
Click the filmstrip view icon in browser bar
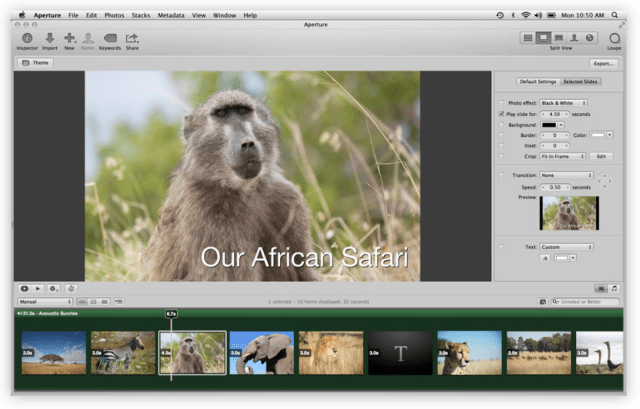[82, 302]
